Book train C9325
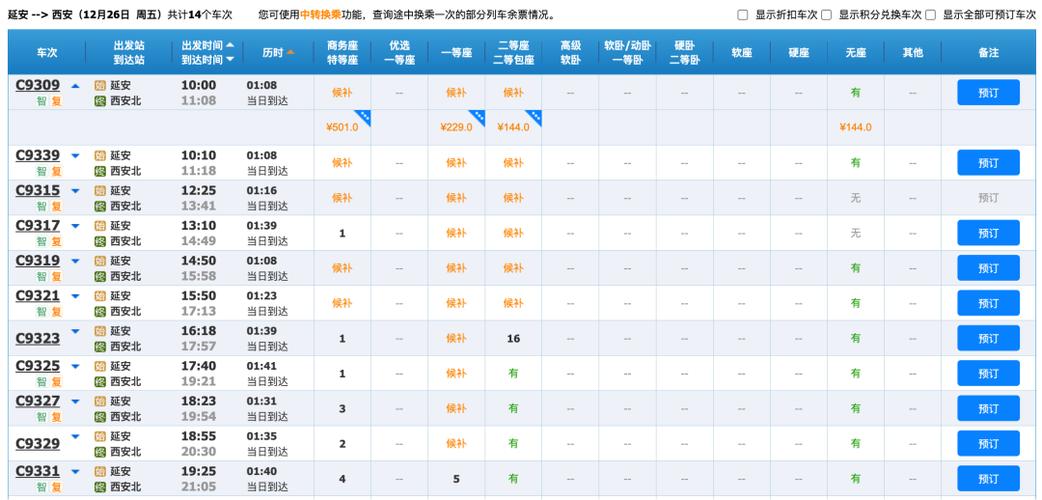Viewport: 1042px width, 500px height. (988, 373)
